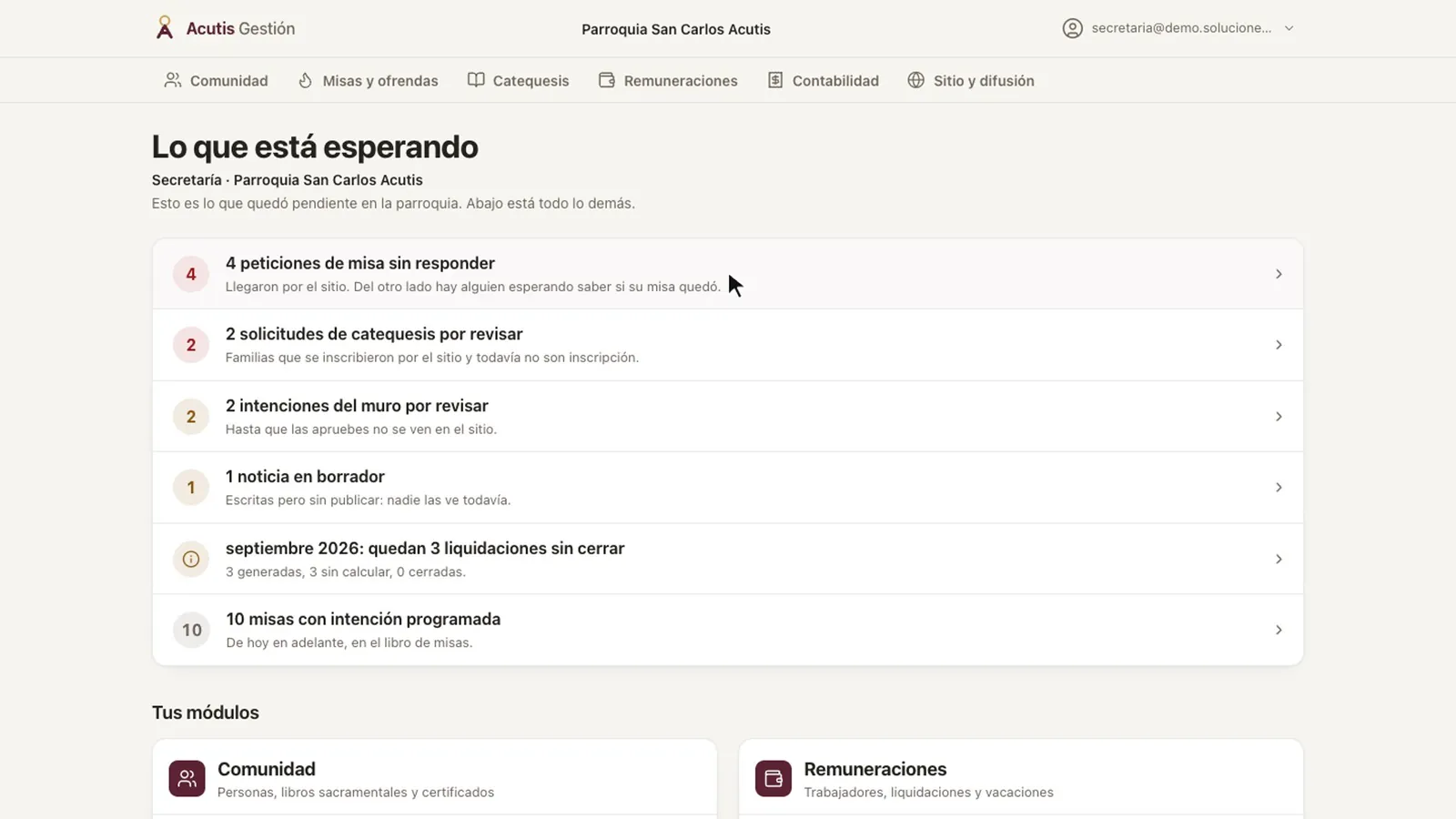Expand chevron on noticia en borrador row

click(x=1279, y=488)
